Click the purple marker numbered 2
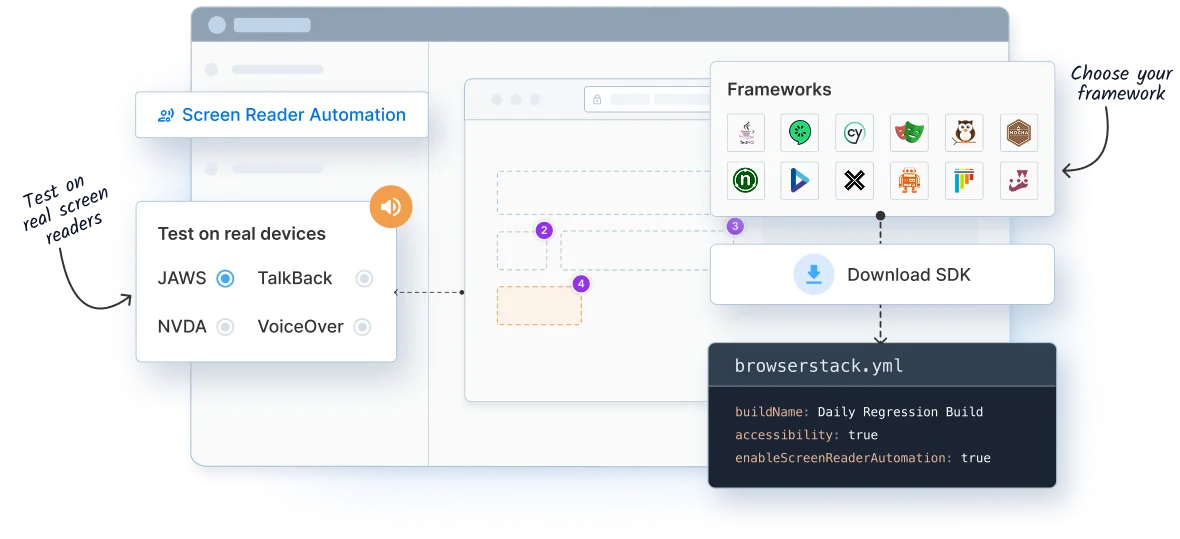 pos(544,230)
